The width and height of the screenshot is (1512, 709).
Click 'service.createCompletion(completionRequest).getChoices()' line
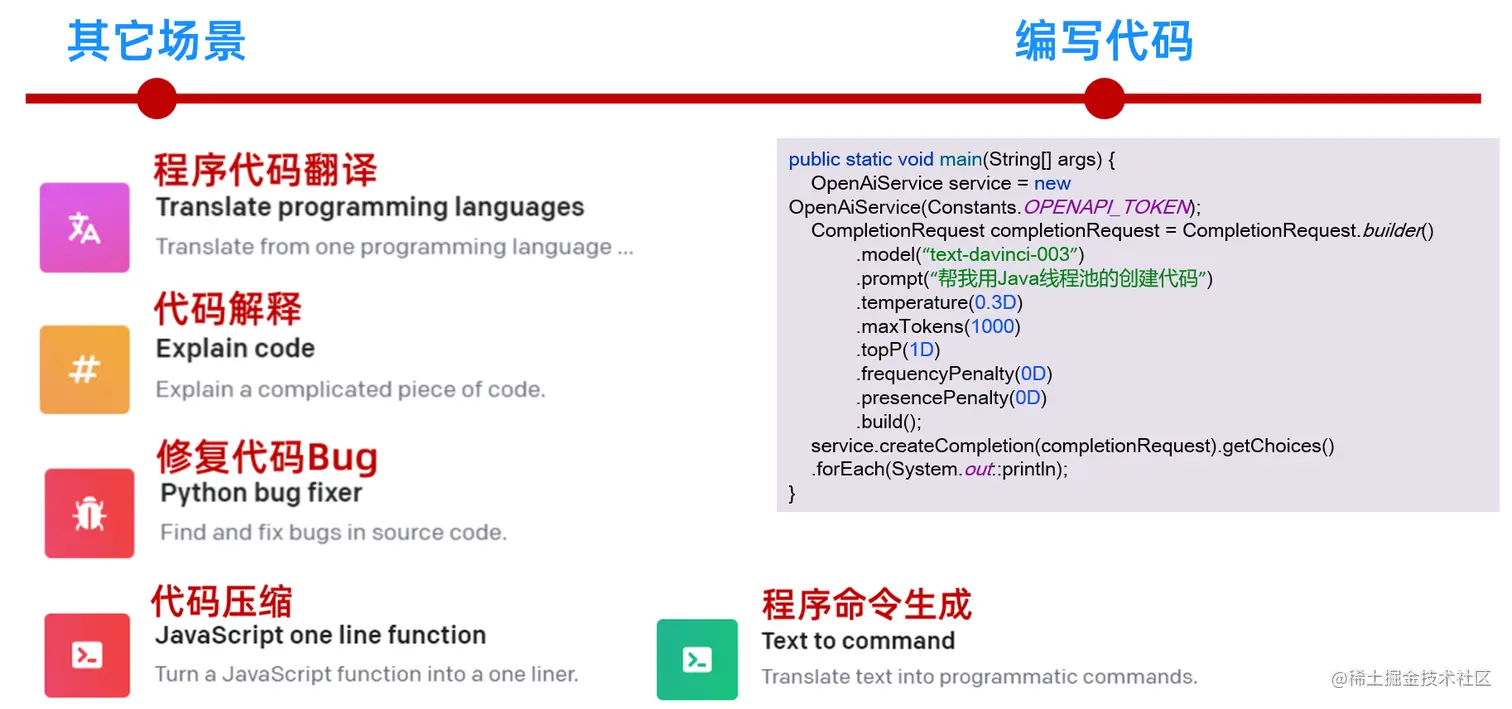click(1072, 446)
